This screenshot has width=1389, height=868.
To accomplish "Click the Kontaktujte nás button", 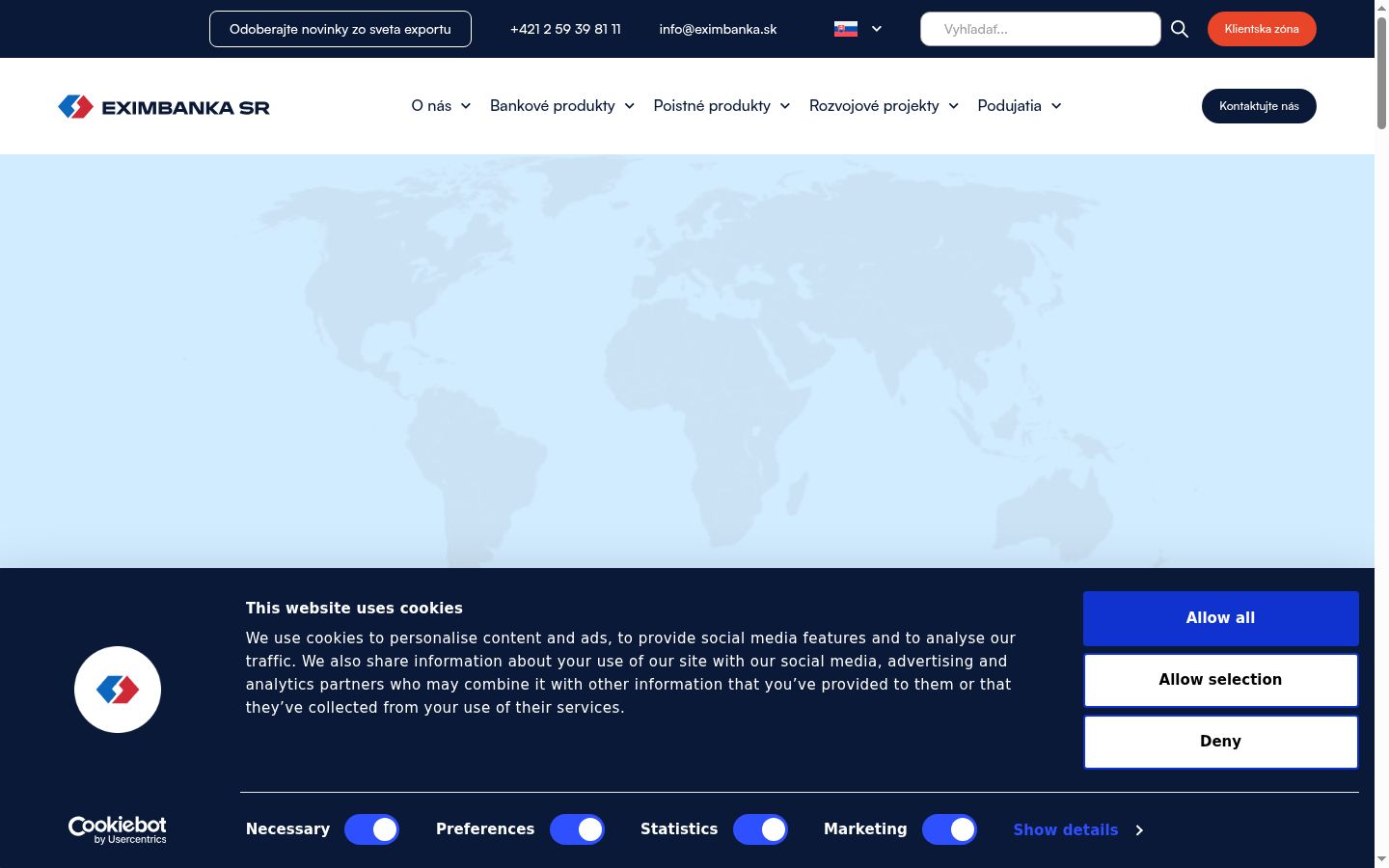I will (x=1259, y=106).
